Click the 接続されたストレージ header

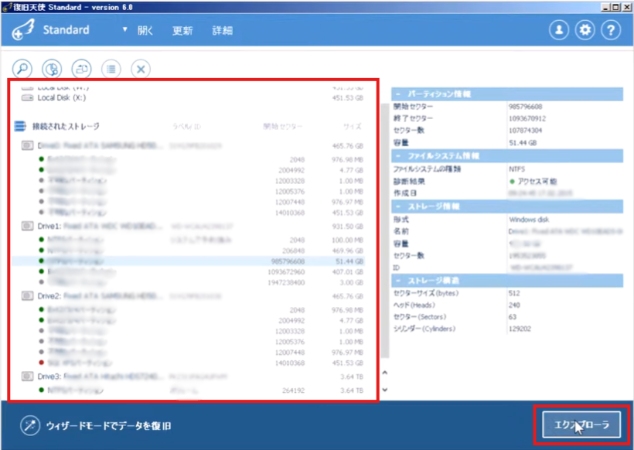tap(66, 126)
